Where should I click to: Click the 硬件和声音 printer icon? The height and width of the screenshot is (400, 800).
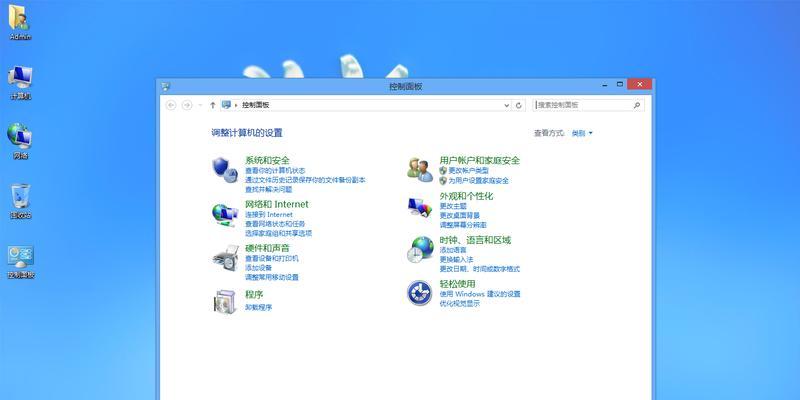coord(226,258)
